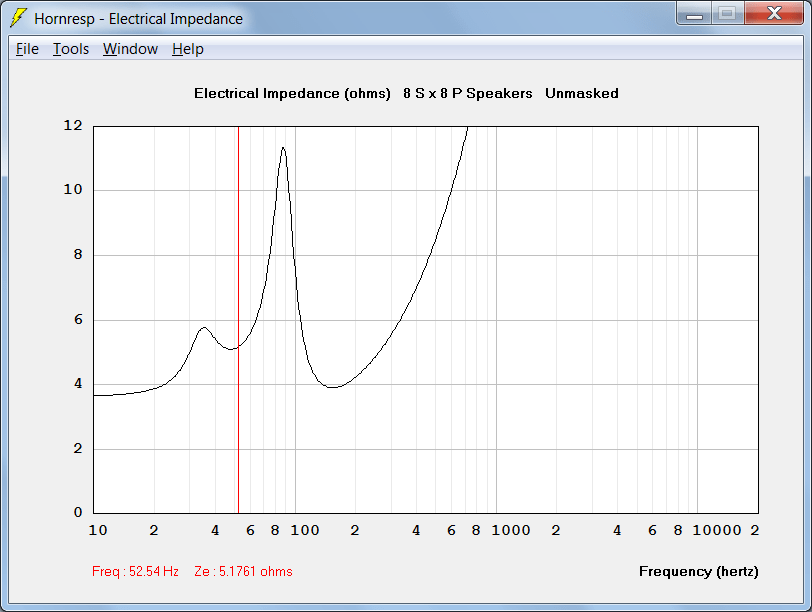Viewport: 812px width, 612px height.
Task: Click the '10000' frequency axis label
Action: point(717,530)
